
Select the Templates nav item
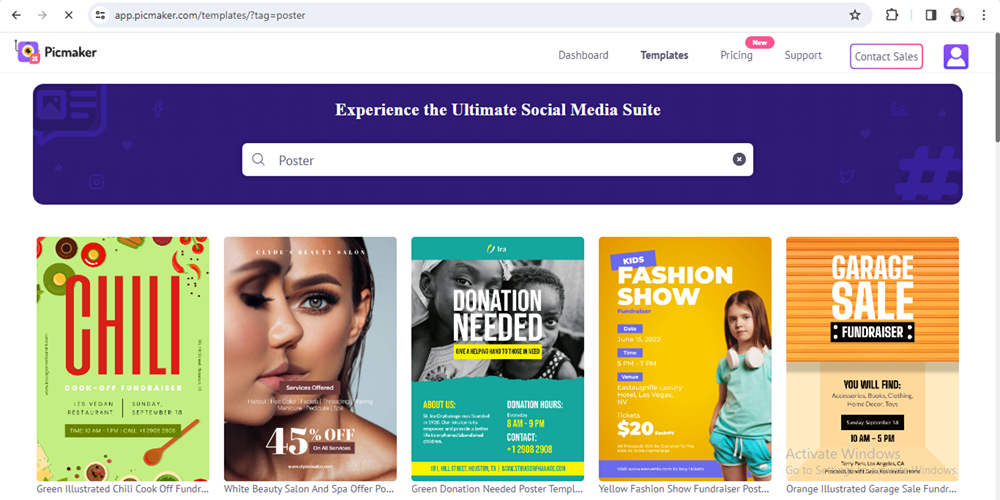(664, 55)
